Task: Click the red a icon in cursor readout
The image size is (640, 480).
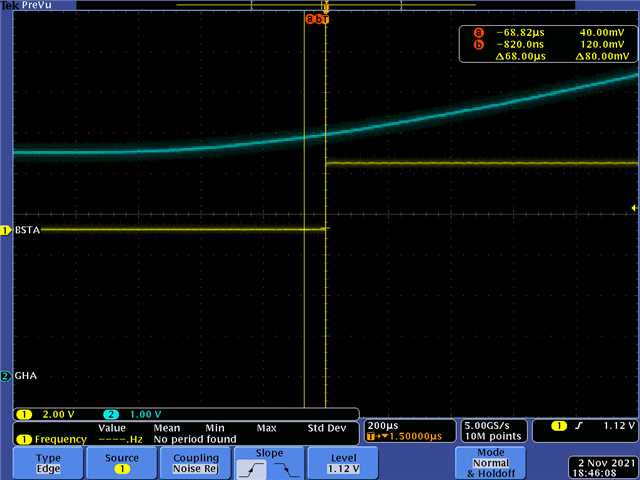Action: click(x=478, y=33)
